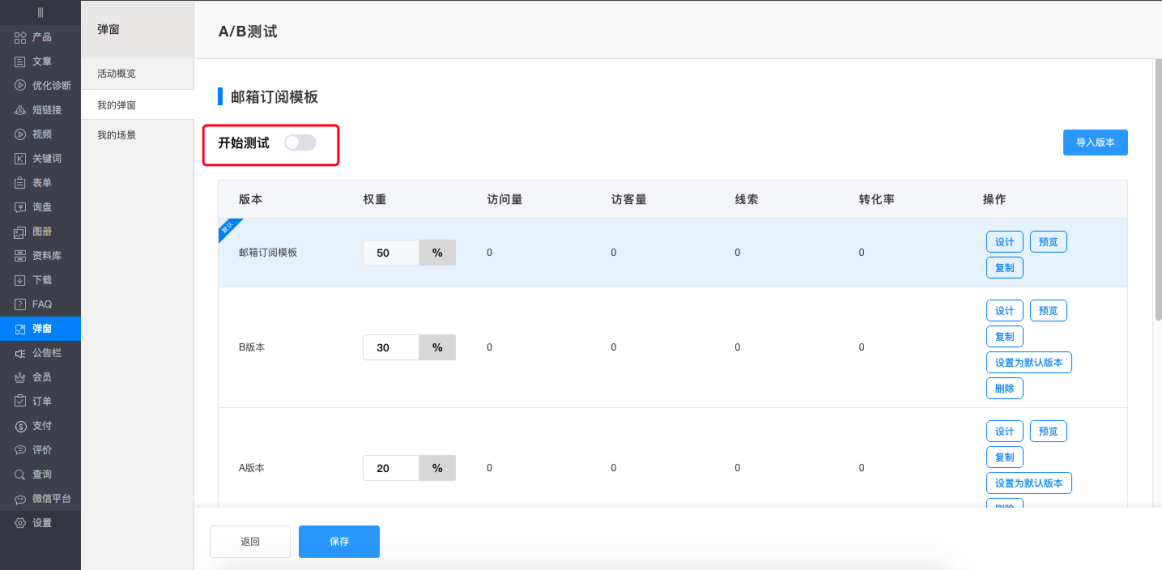Click the 短链接 sidebar icon

point(20,110)
